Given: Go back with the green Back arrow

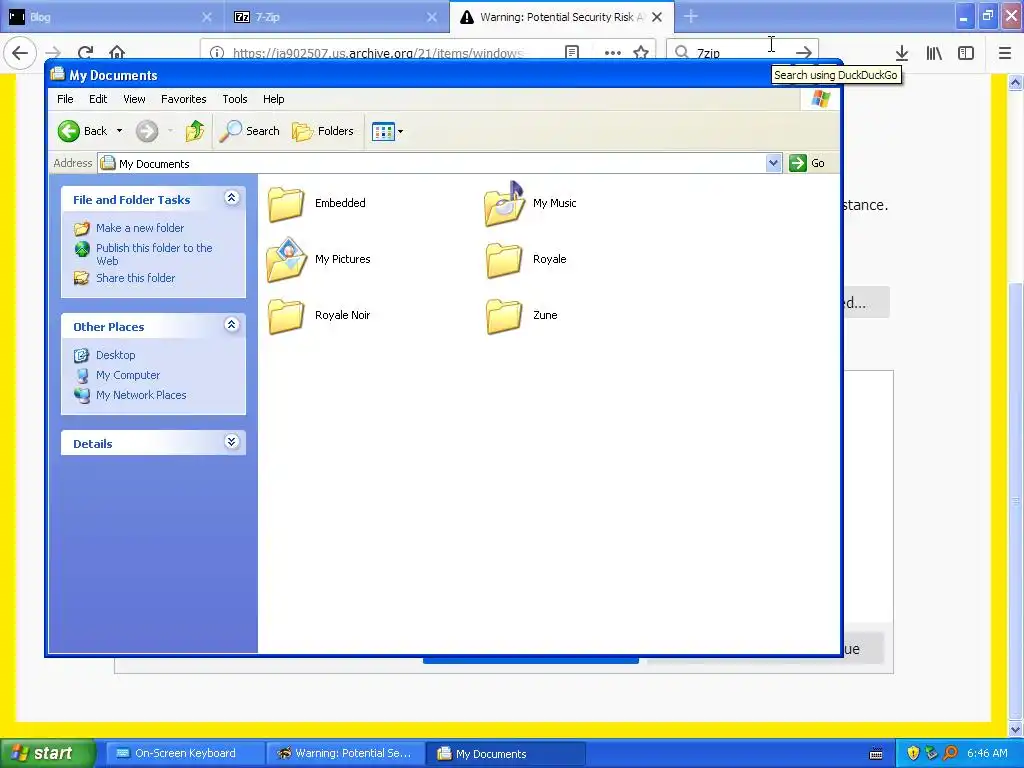Looking at the screenshot, I should (x=69, y=131).
